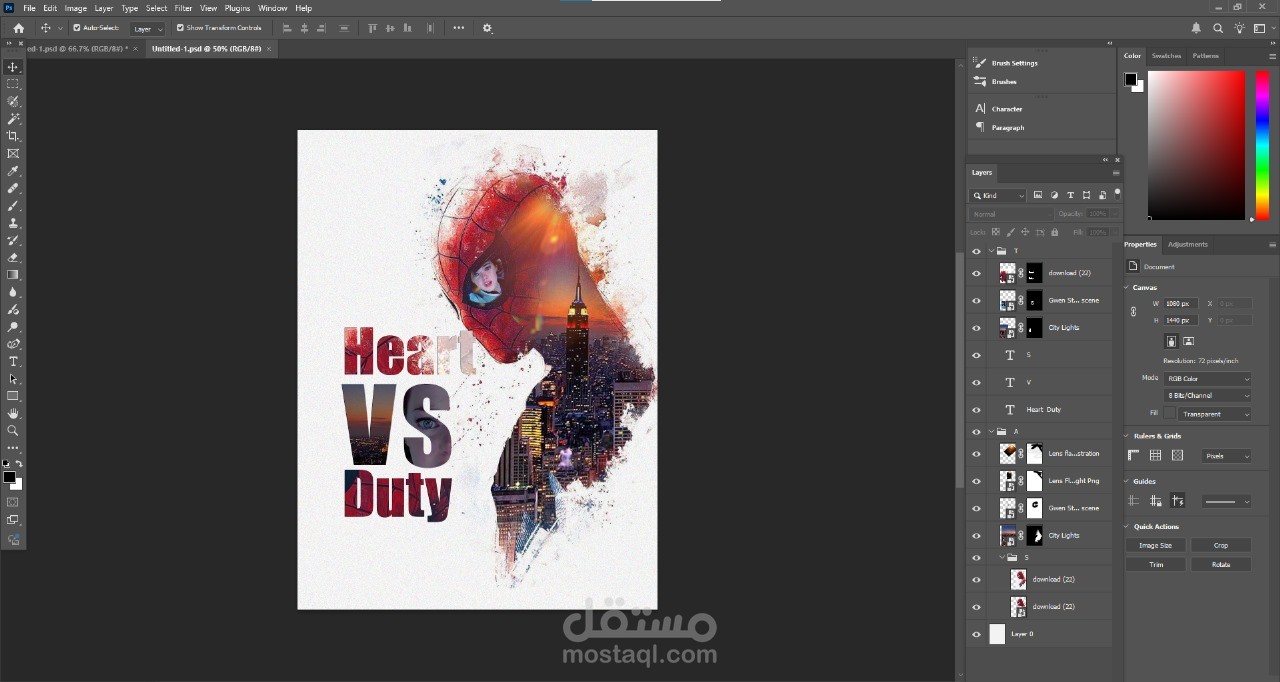Select the Magic Wand tool
The width and height of the screenshot is (1280, 682).
[13, 119]
